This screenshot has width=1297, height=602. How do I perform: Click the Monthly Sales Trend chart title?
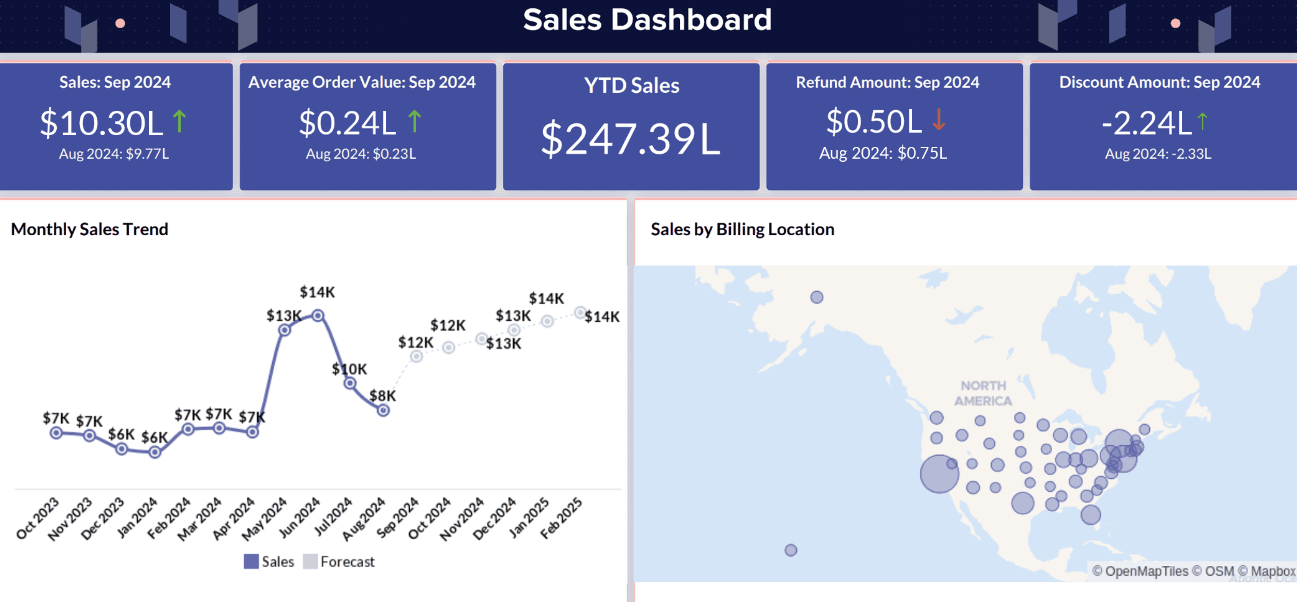90,229
